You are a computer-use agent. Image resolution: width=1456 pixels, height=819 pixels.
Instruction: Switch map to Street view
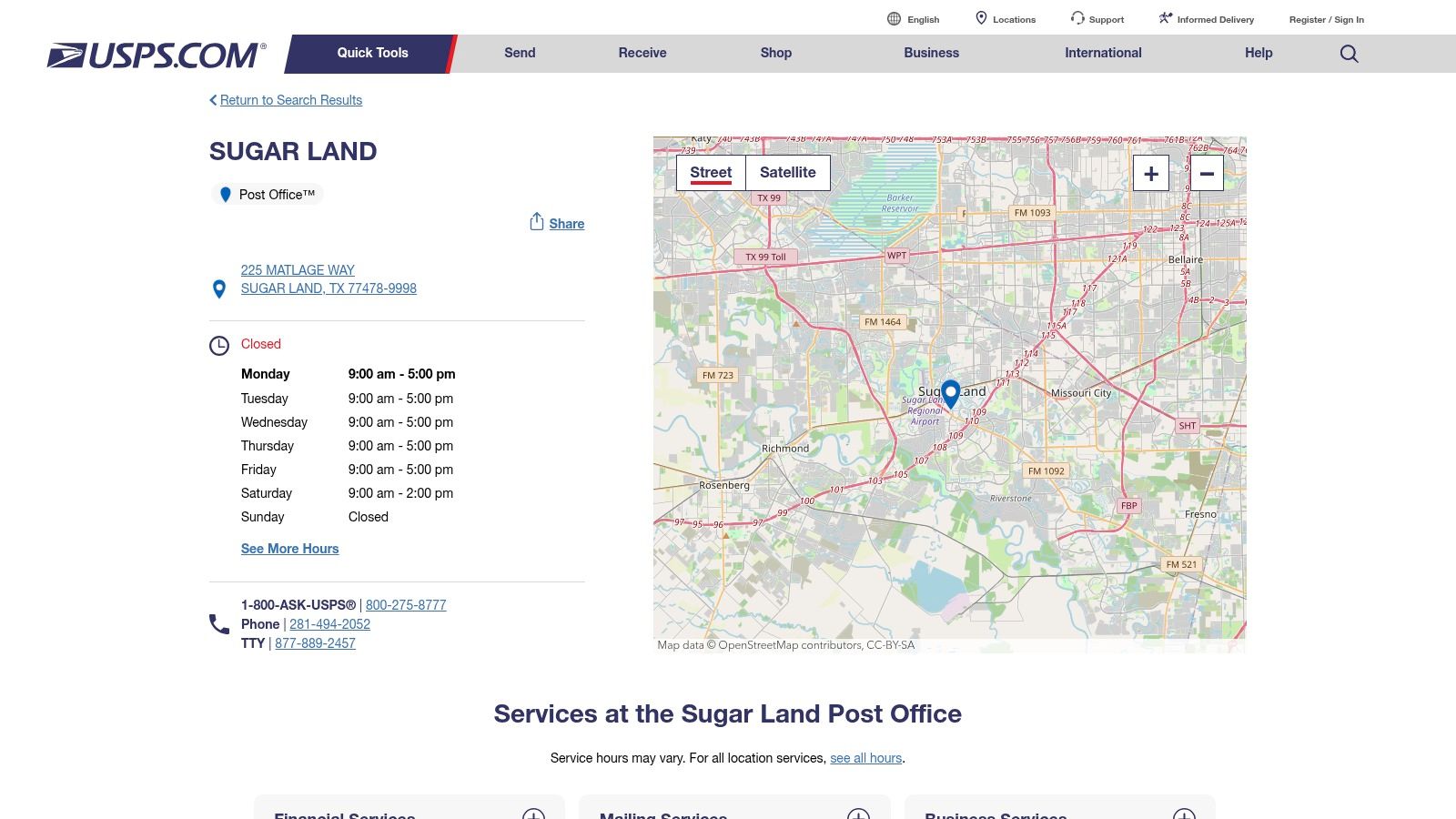pos(711,173)
